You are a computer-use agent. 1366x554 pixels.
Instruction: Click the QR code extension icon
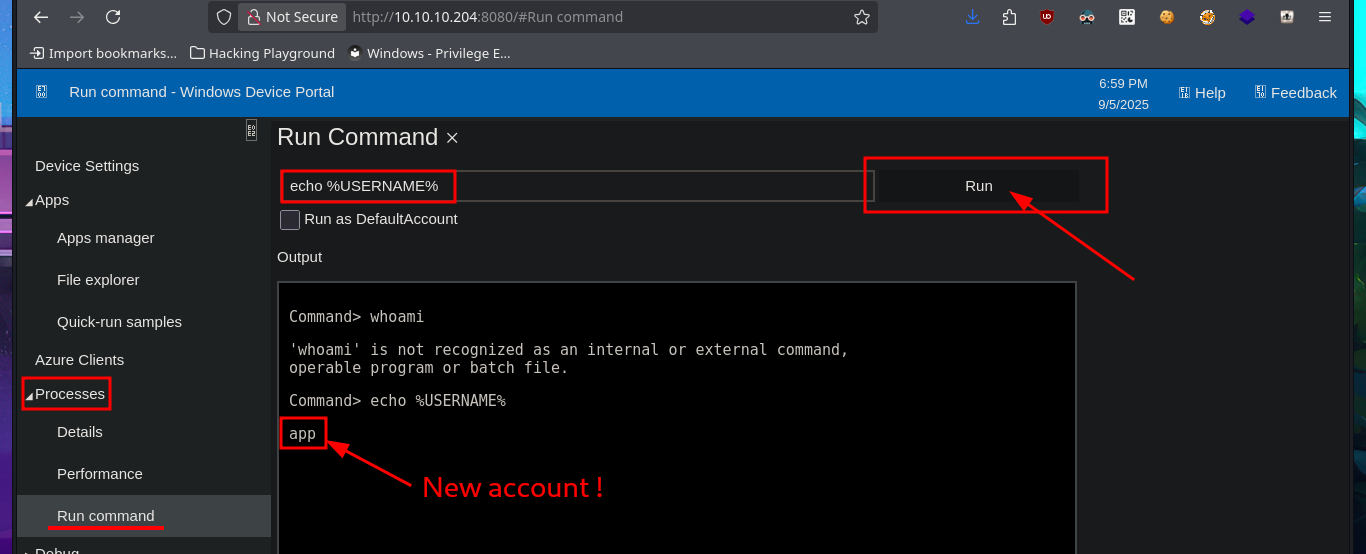(x=1127, y=17)
